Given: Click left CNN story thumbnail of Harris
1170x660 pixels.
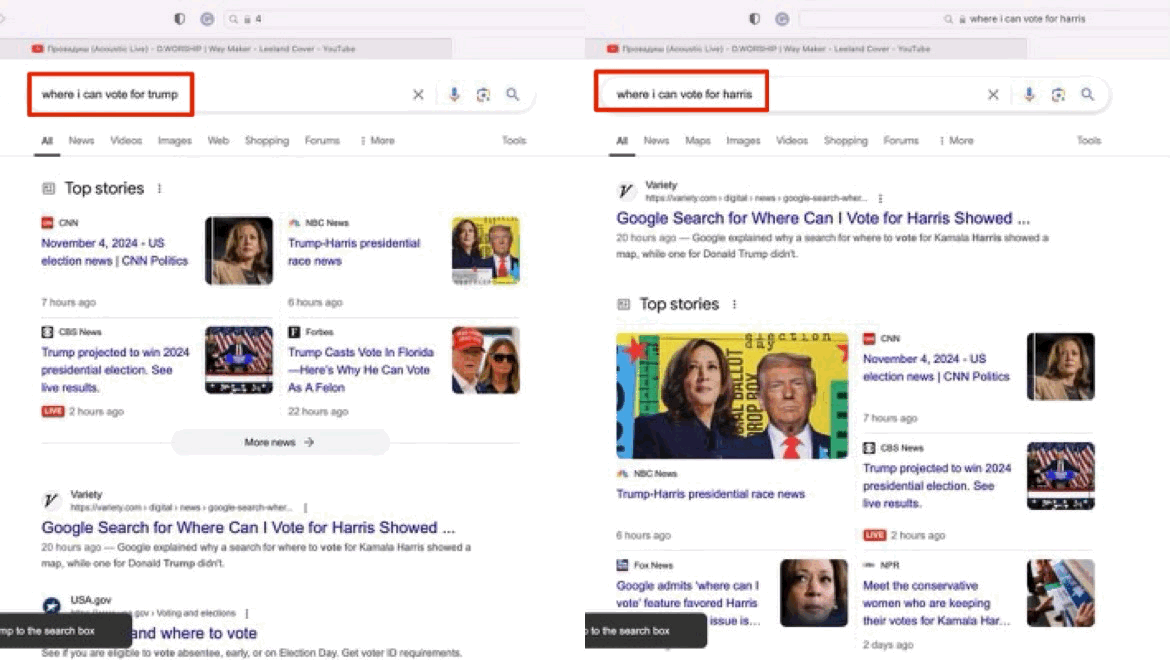Looking at the screenshot, I should coord(239,251).
